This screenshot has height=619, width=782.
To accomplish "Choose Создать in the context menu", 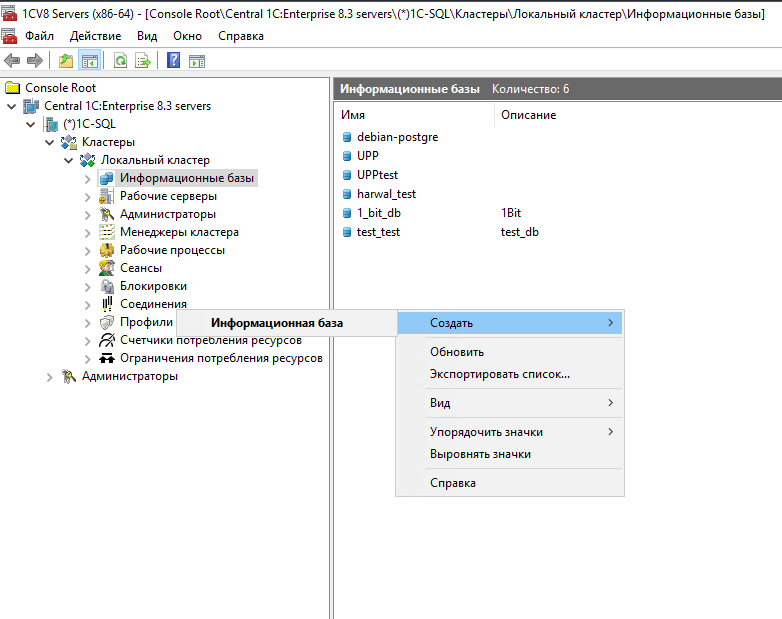I will point(510,323).
